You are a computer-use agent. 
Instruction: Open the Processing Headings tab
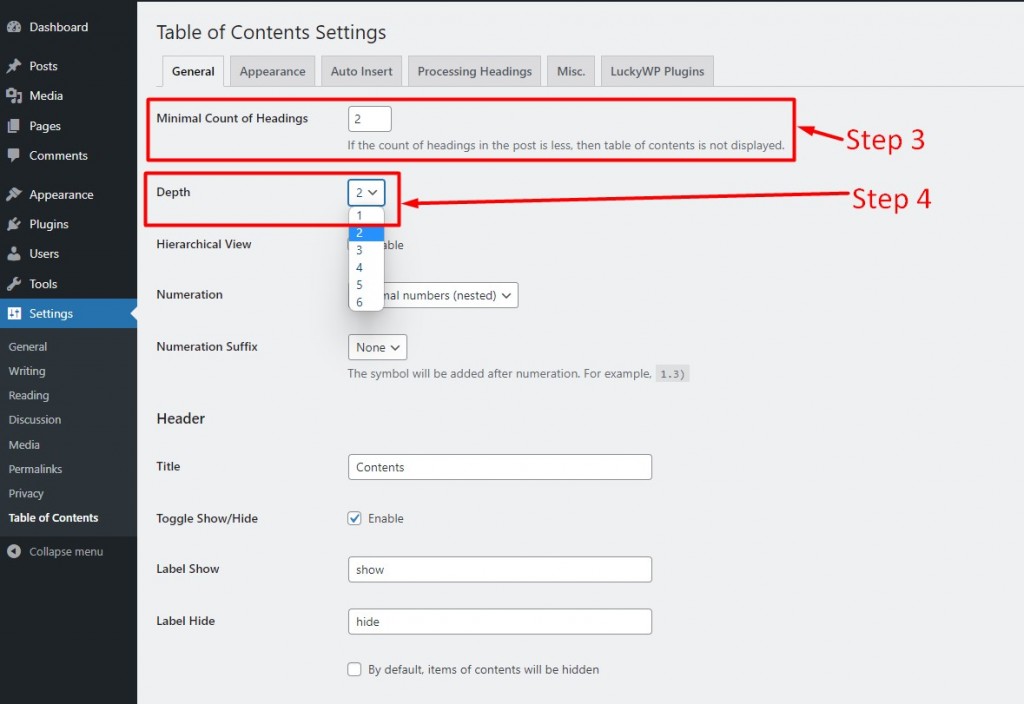[x=475, y=71]
